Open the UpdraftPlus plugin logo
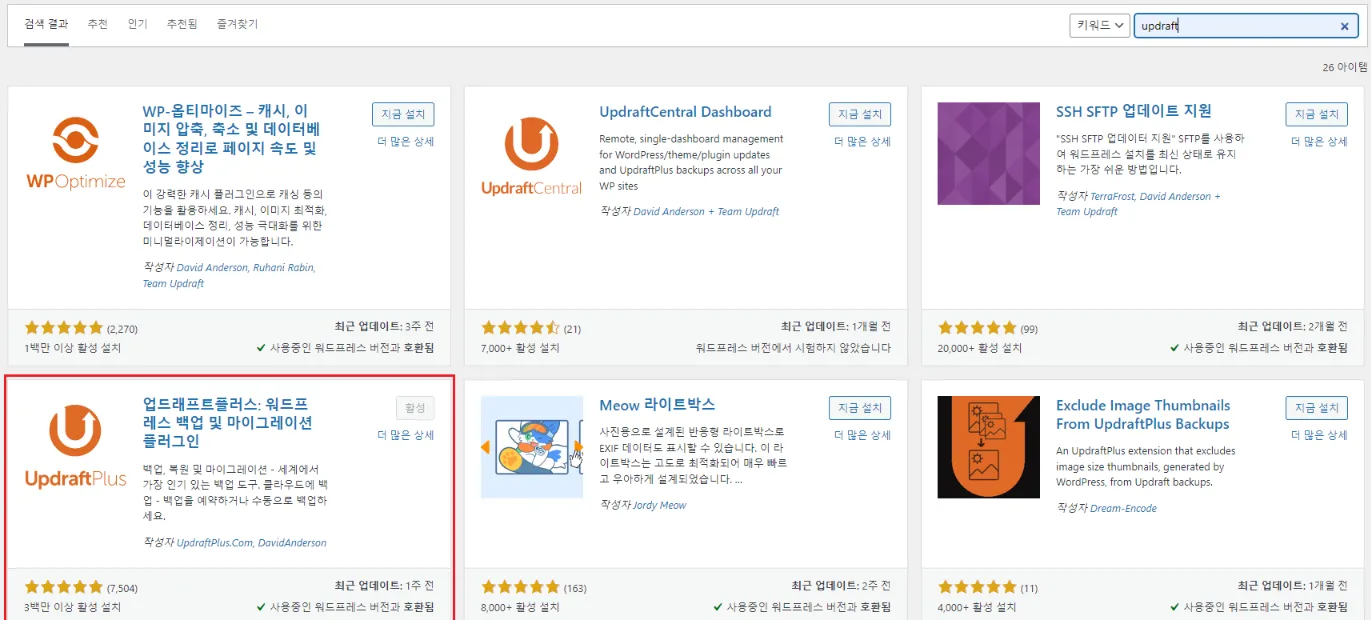Viewport: 1371px width, 620px height. 75,447
